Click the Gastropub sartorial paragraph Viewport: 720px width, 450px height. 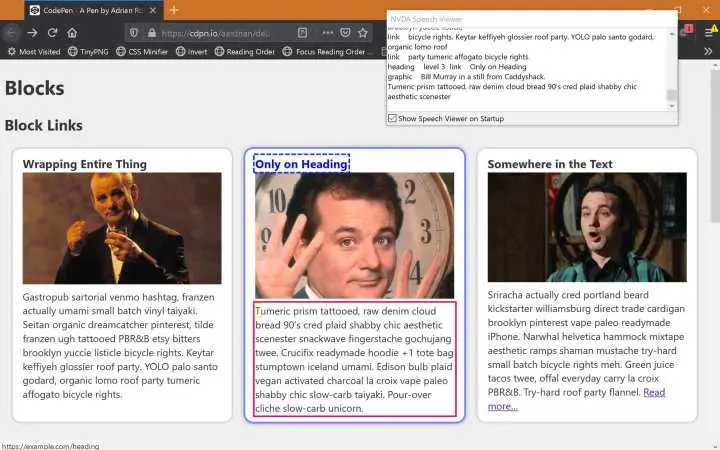[x=121, y=345]
